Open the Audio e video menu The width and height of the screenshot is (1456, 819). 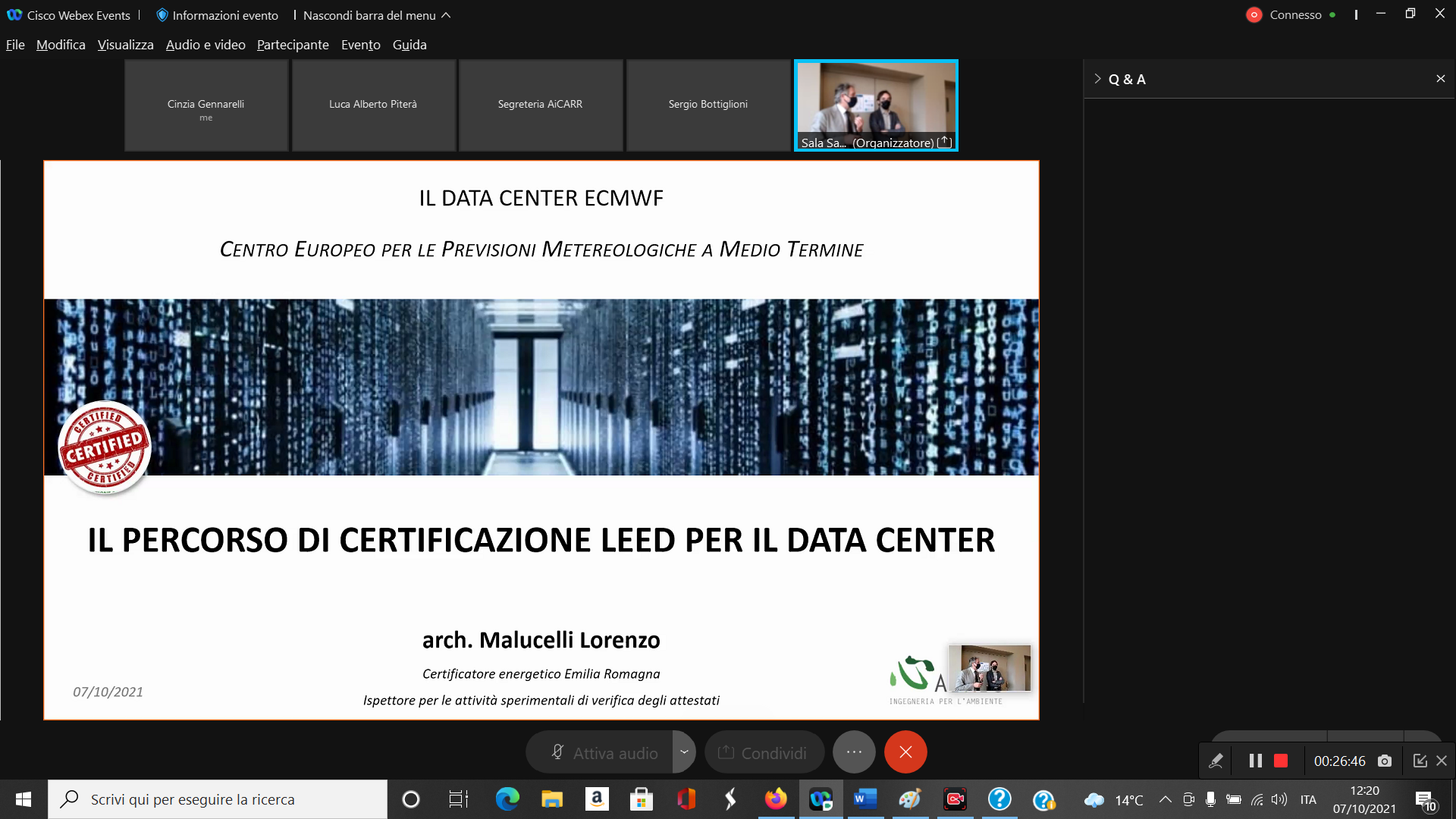point(206,45)
